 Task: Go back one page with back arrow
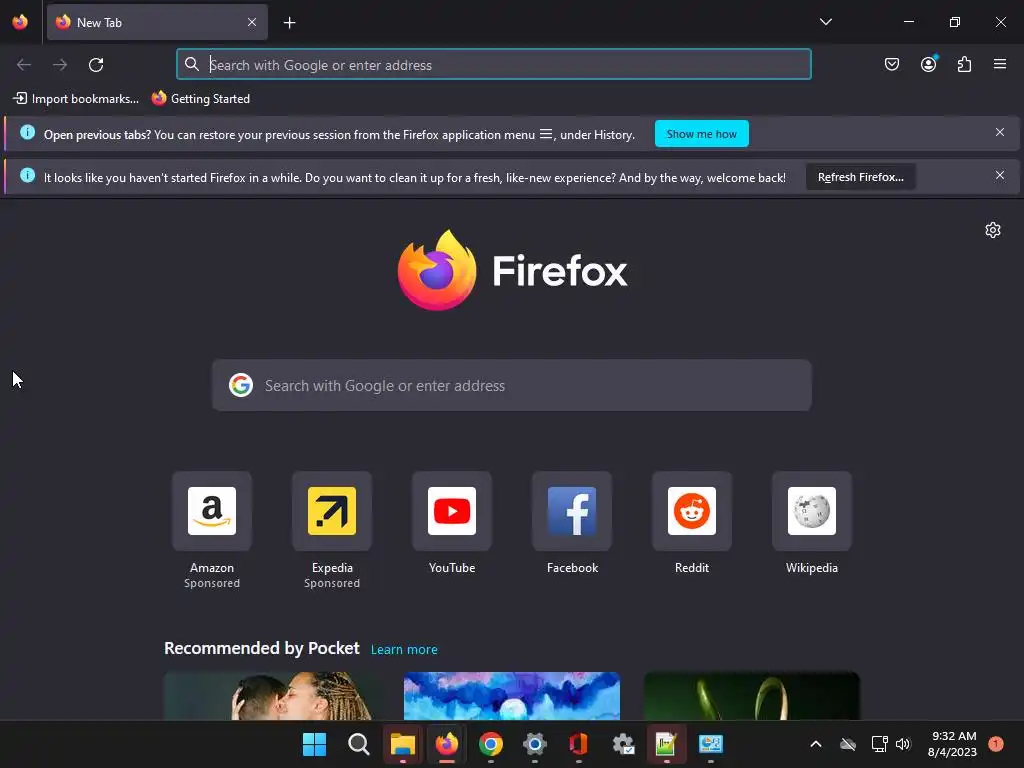coord(24,65)
